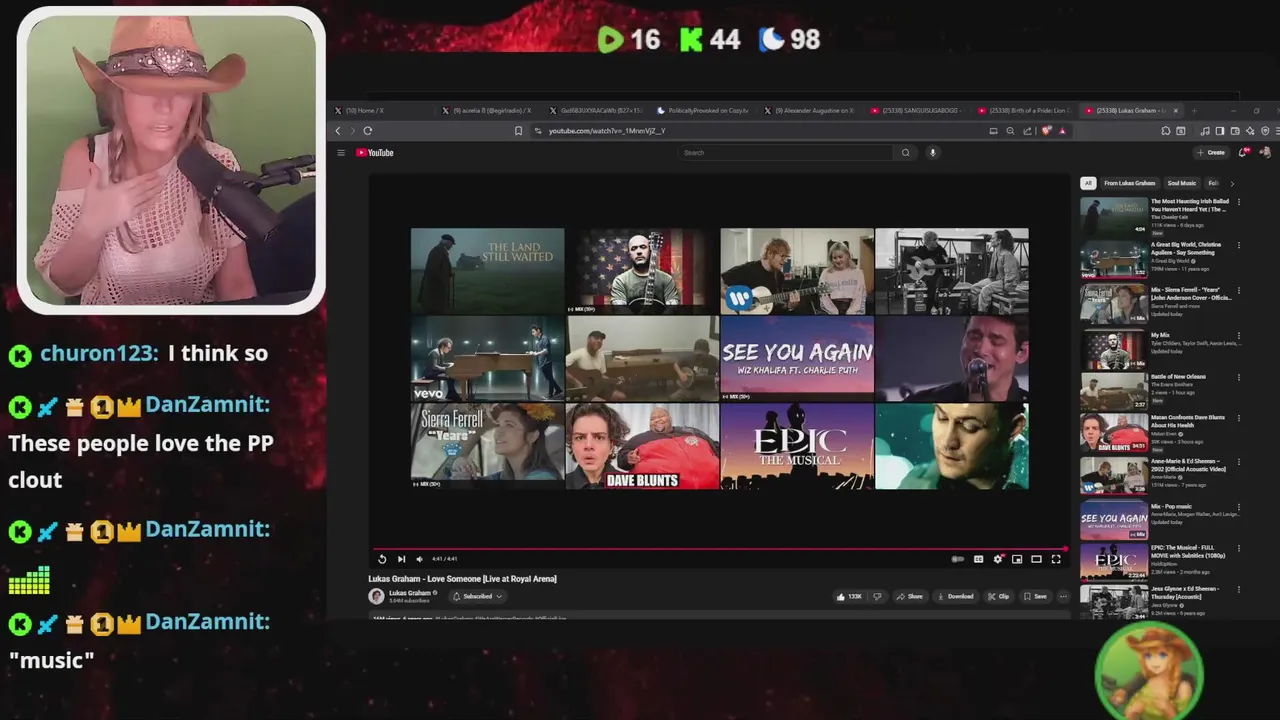
Task: Save the video to a playlist
Action: click(x=1035, y=596)
